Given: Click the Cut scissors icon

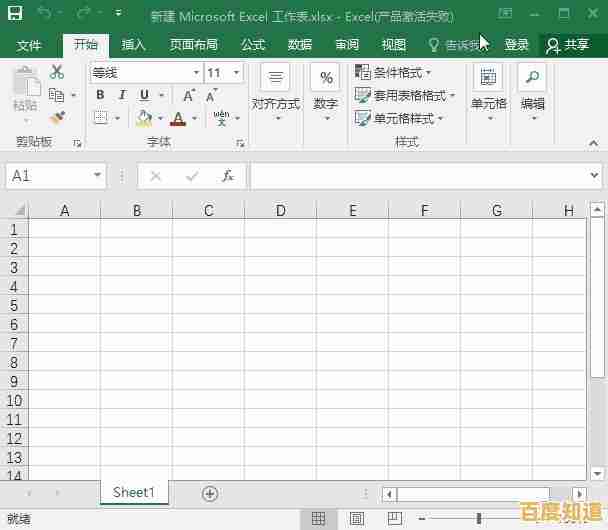Looking at the screenshot, I should click(57, 72).
